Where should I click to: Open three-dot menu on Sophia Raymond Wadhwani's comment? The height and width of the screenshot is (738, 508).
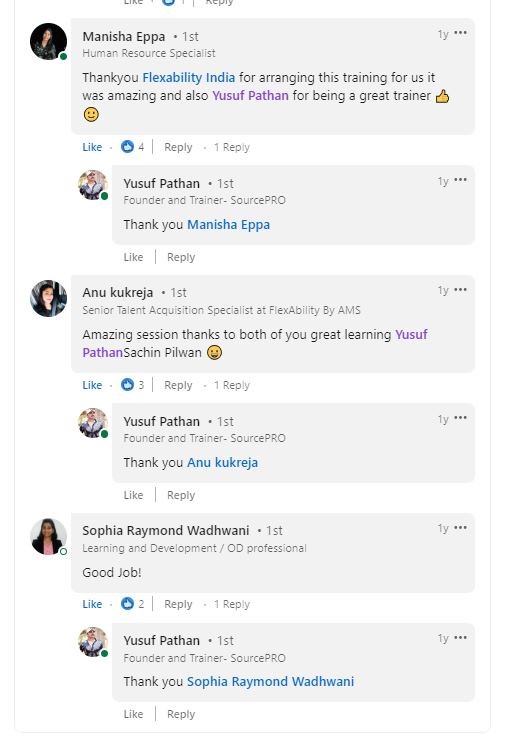(460, 528)
